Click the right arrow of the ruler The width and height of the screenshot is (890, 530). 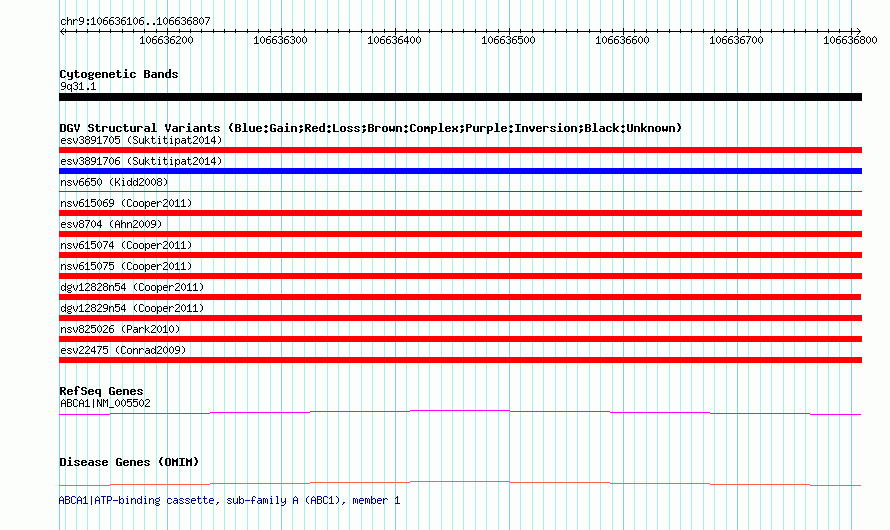(x=858, y=31)
